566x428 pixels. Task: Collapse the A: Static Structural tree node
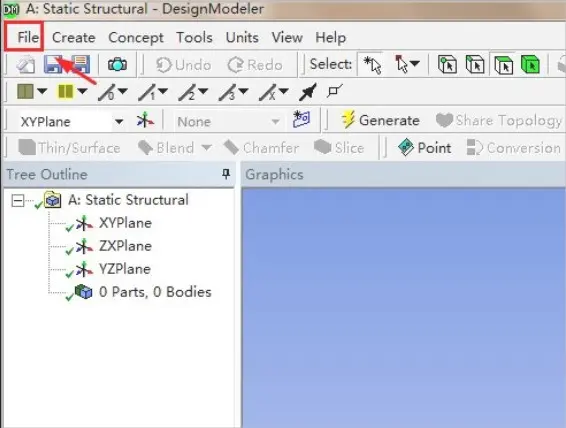(17, 200)
